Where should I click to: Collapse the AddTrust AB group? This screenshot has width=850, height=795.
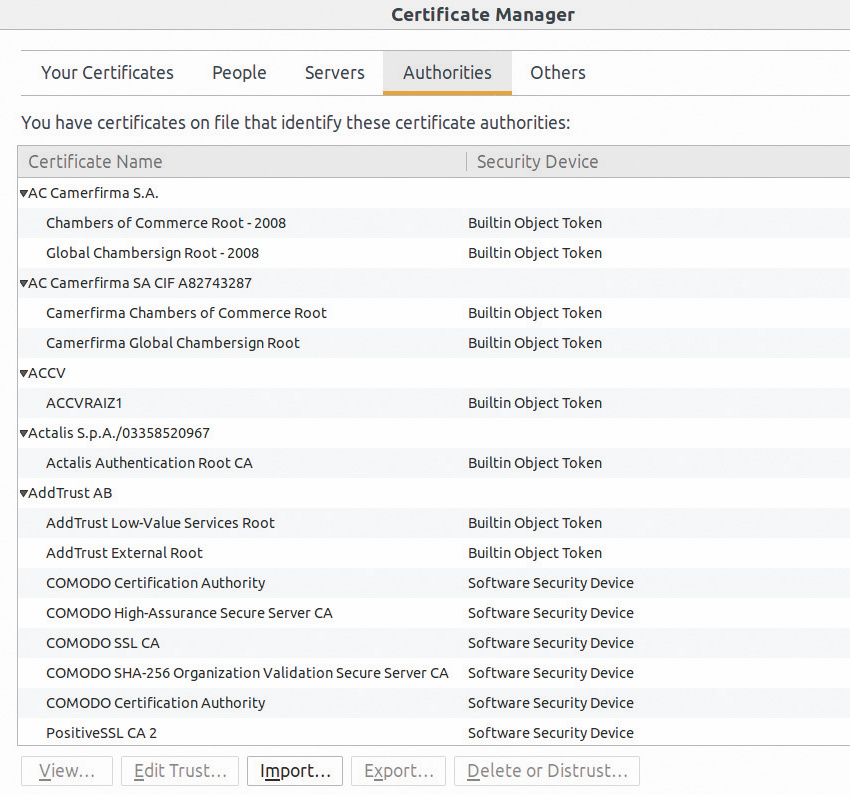tap(24, 493)
